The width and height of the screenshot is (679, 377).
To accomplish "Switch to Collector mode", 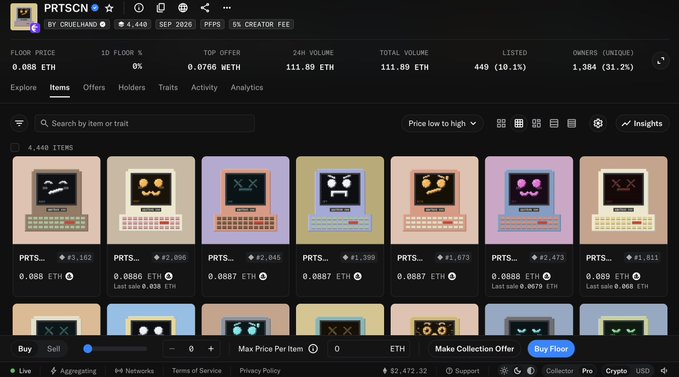I will point(559,371).
